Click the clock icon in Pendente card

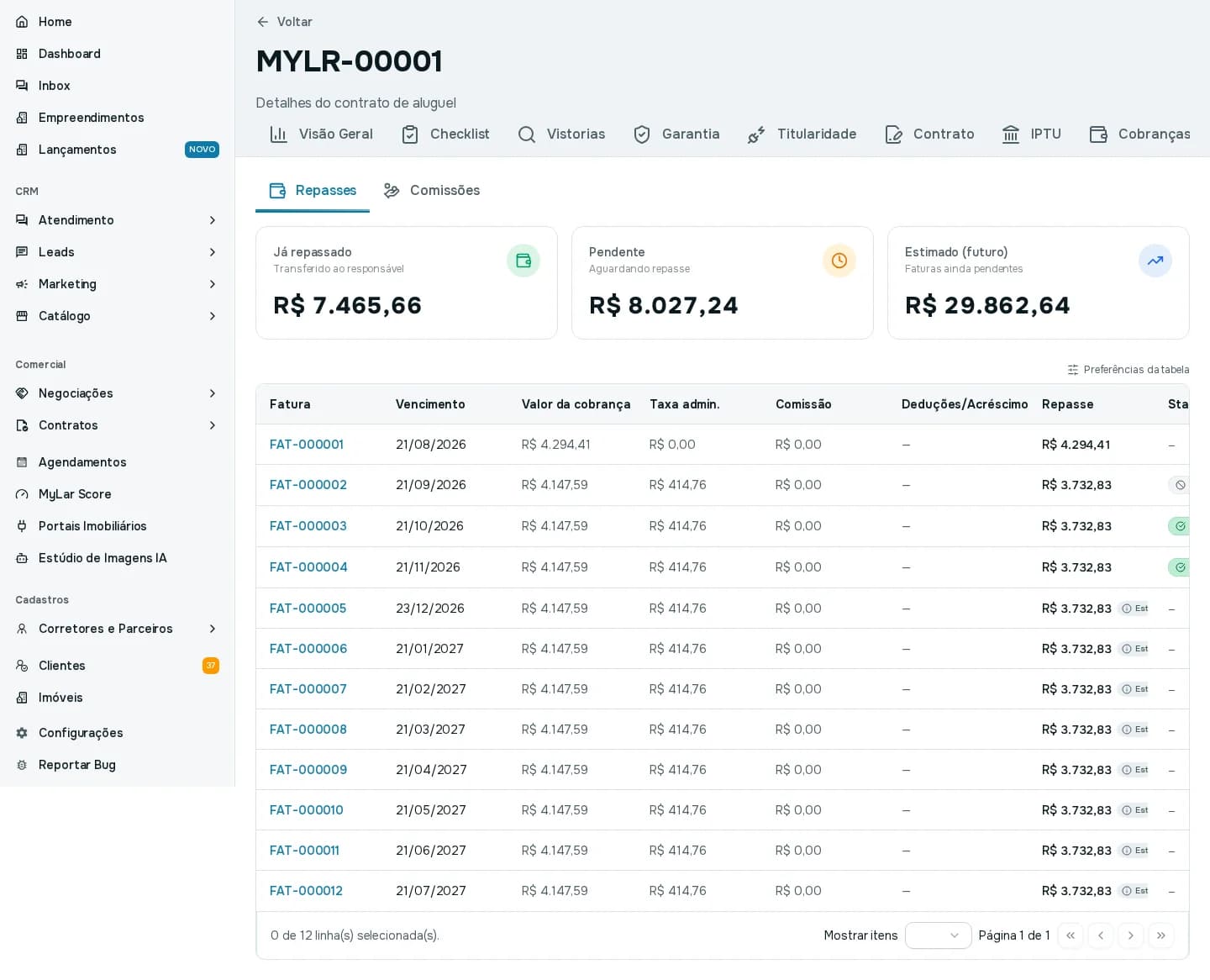839,261
